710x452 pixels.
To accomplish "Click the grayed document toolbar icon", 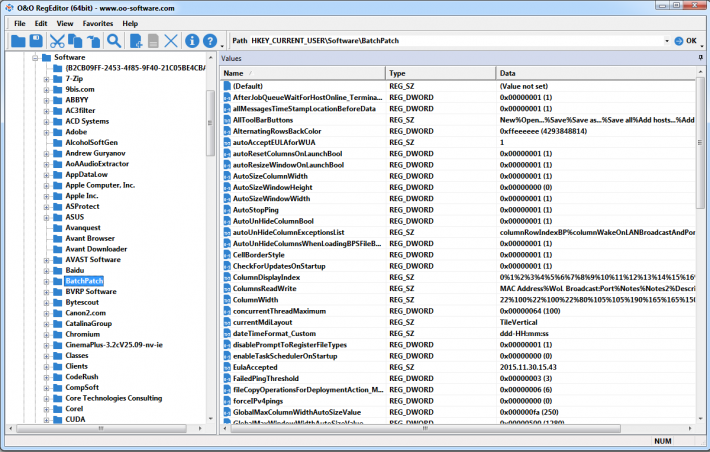I will pos(154,41).
